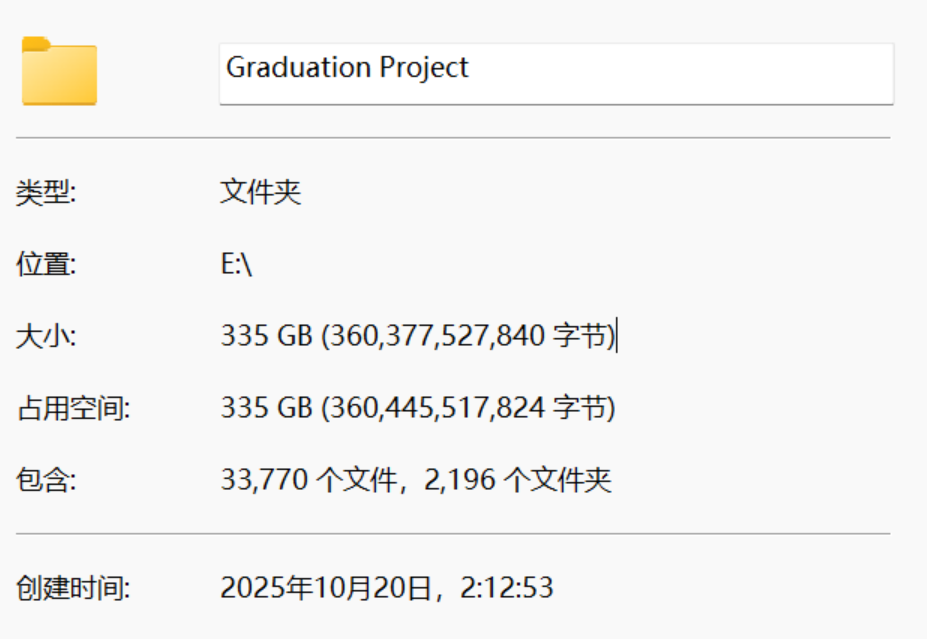The height and width of the screenshot is (639, 927).
Task: Click the "2,196 个文件夹" folder count
Action: [x=518, y=480]
